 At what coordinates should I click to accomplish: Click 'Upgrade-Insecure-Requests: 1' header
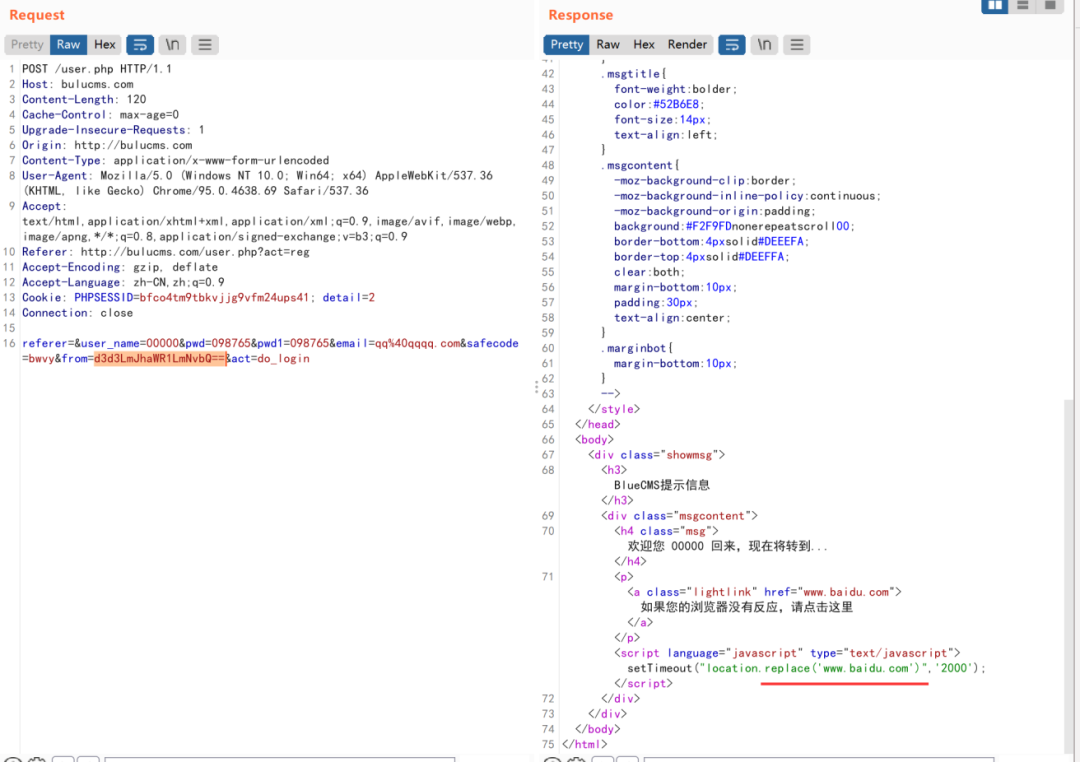click(x=113, y=130)
